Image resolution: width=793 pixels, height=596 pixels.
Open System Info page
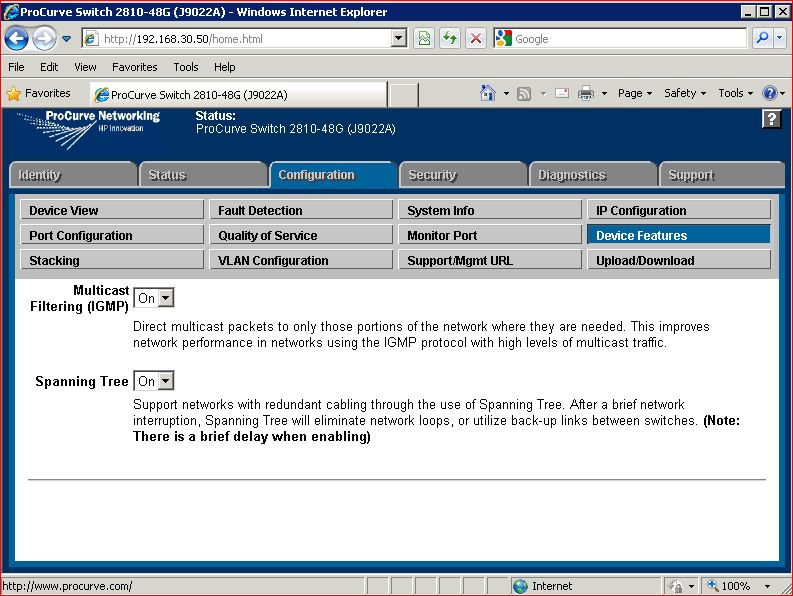tap(490, 210)
